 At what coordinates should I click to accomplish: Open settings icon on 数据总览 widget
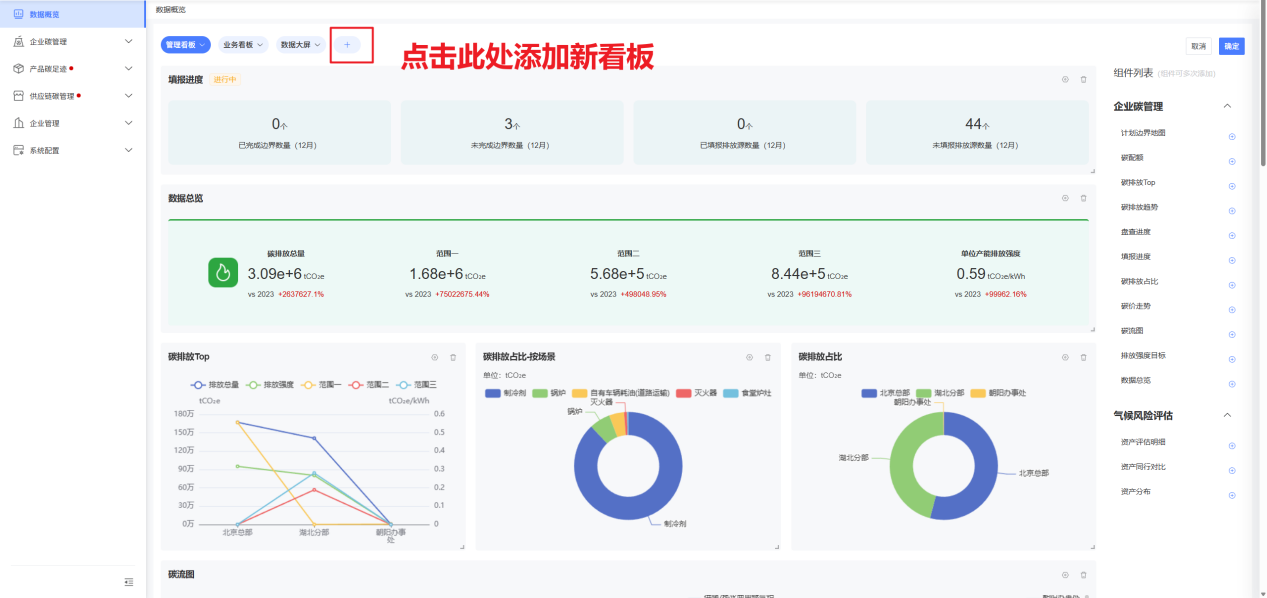click(x=1065, y=198)
